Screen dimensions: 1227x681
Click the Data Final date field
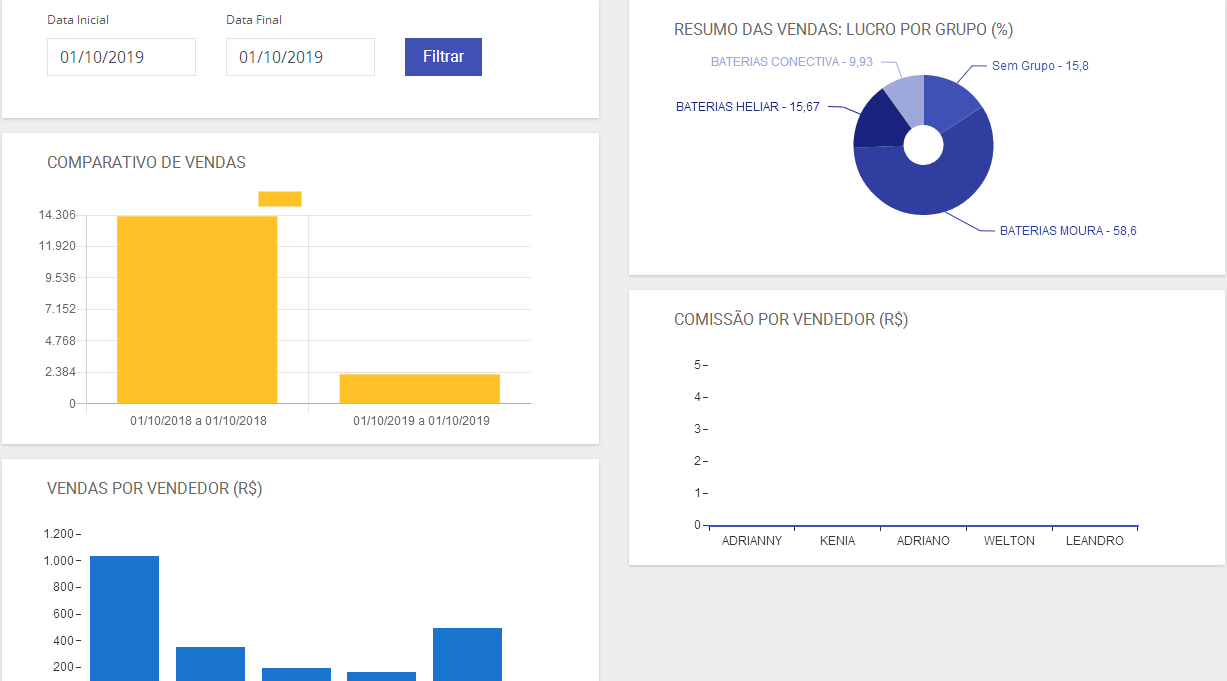[x=300, y=57]
